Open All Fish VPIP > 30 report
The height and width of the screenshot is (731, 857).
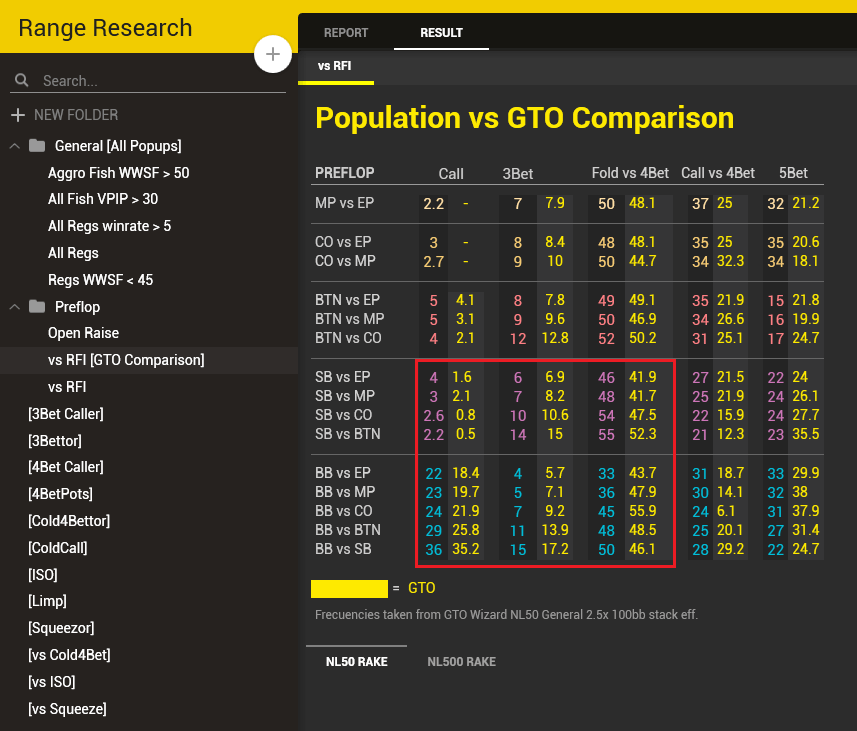tap(103, 199)
